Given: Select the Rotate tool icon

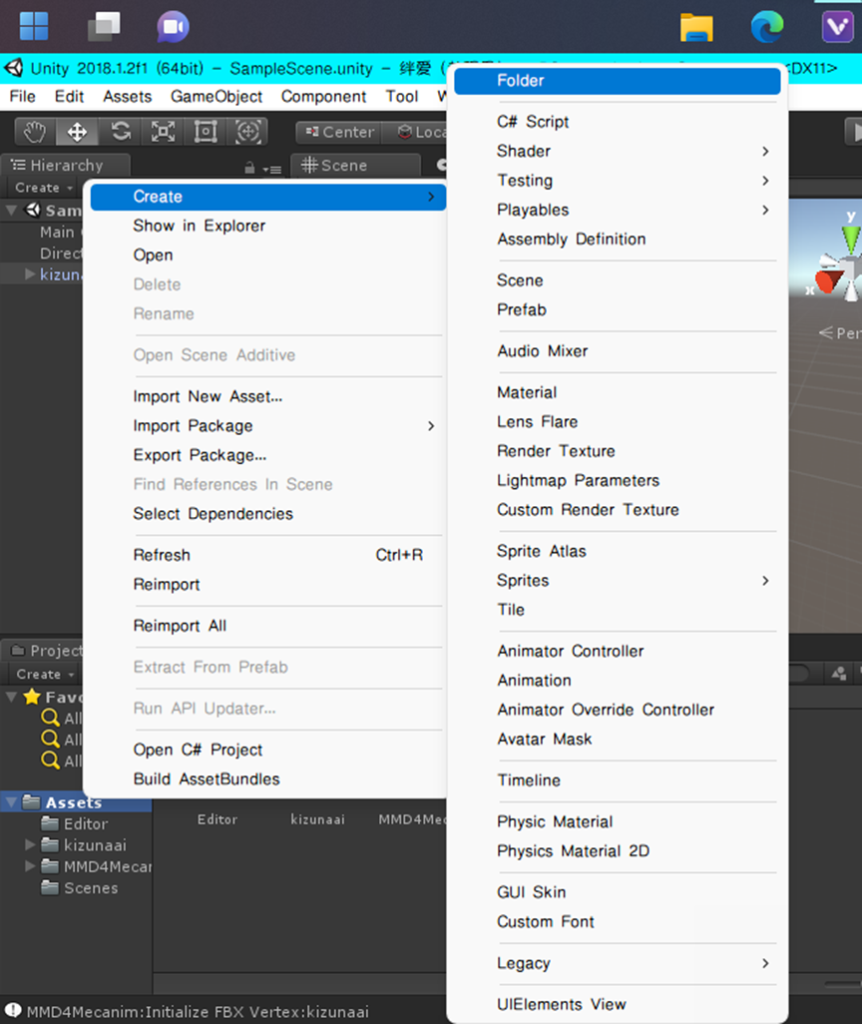Looking at the screenshot, I should click(120, 132).
